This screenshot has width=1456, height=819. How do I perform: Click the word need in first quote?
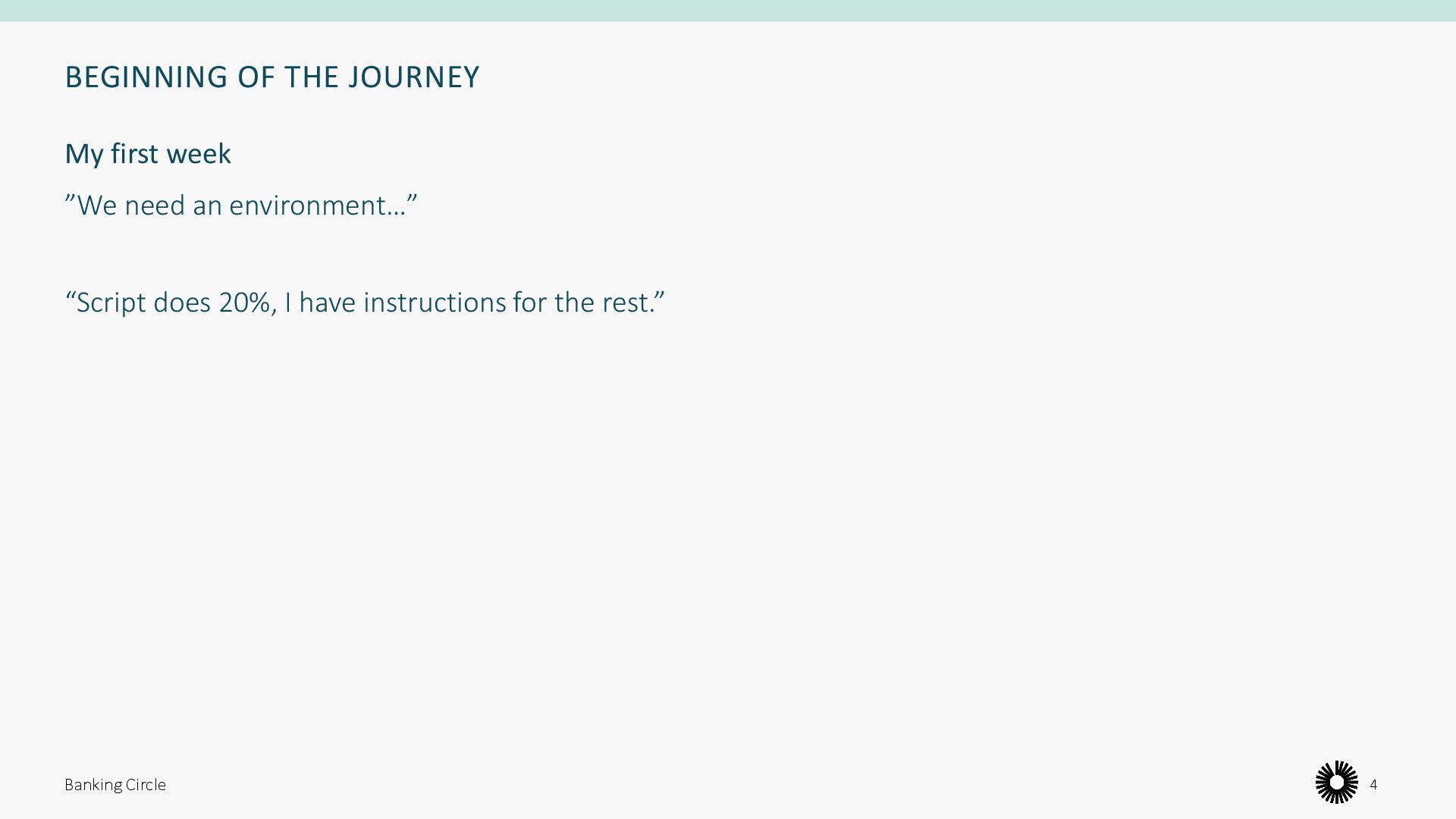(154, 206)
